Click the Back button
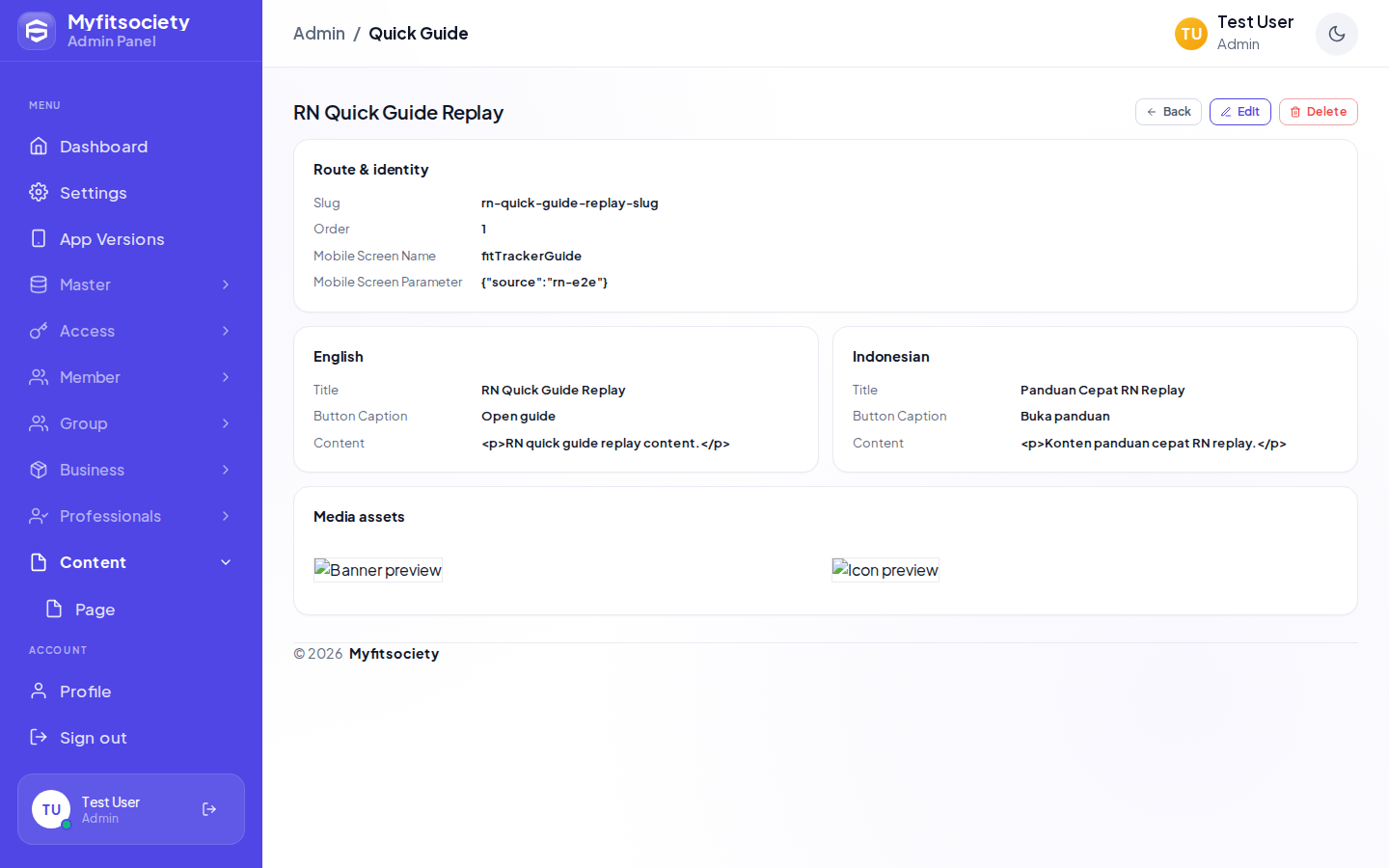Image resolution: width=1389 pixels, height=868 pixels. pyautogui.click(x=1168, y=112)
